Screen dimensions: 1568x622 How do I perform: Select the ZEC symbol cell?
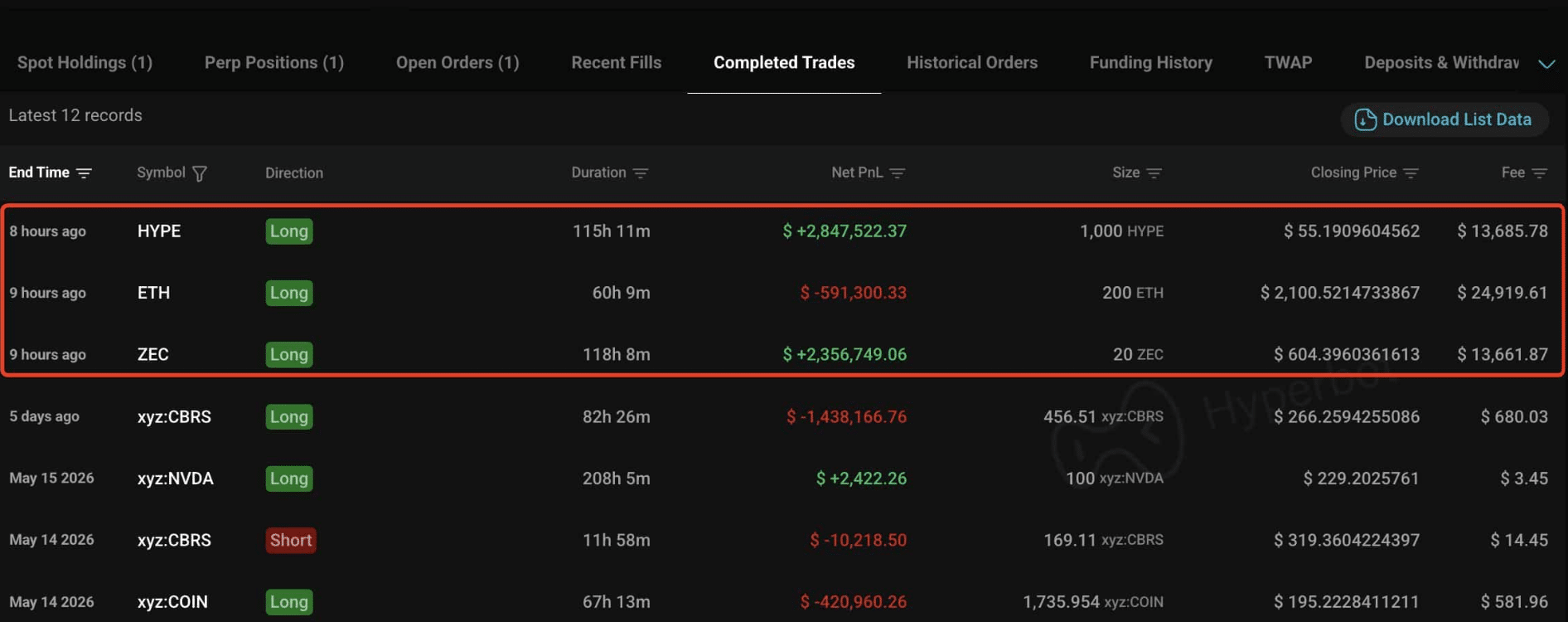[x=153, y=354]
